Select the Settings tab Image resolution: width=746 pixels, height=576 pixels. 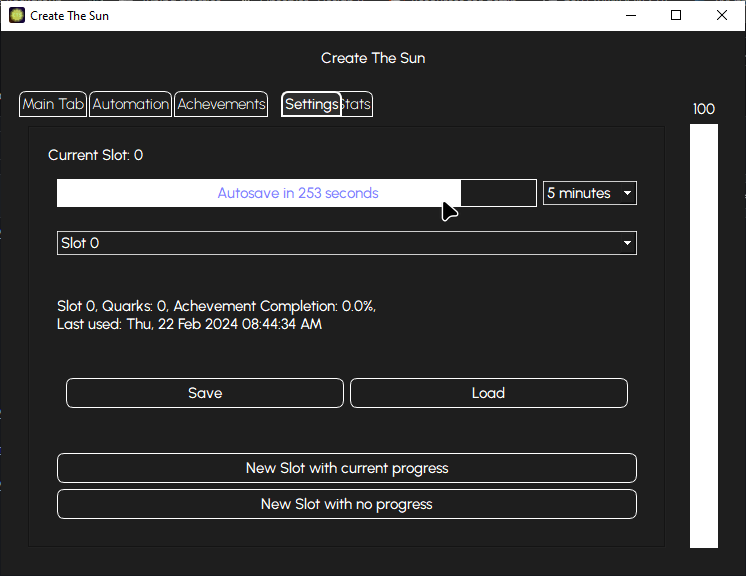click(311, 104)
